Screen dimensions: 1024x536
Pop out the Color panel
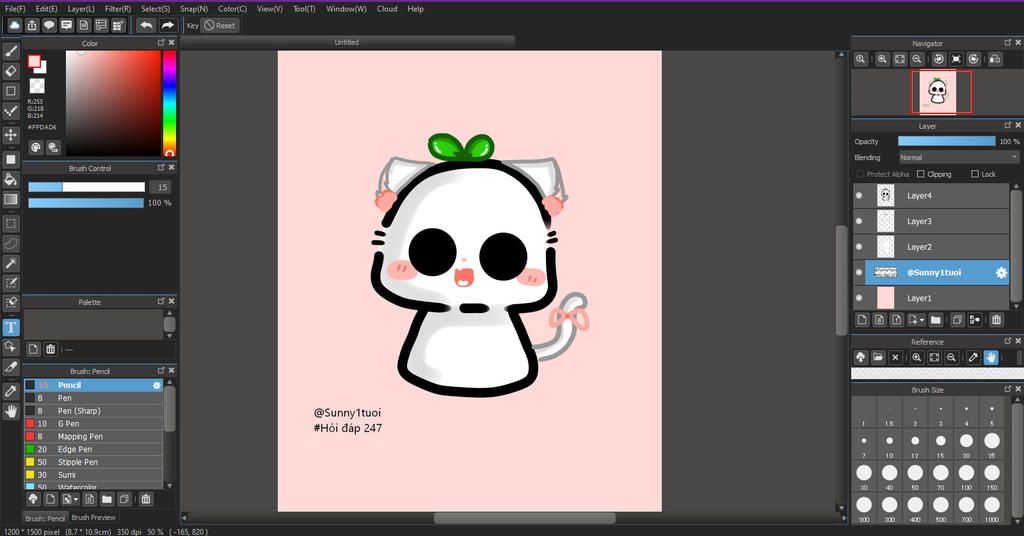[x=161, y=42]
